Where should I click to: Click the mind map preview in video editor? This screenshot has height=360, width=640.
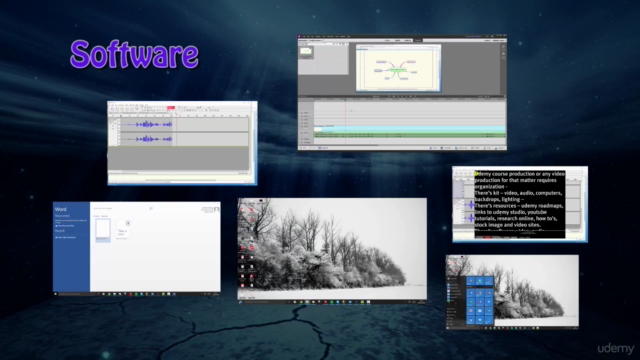click(x=398, y=68)
